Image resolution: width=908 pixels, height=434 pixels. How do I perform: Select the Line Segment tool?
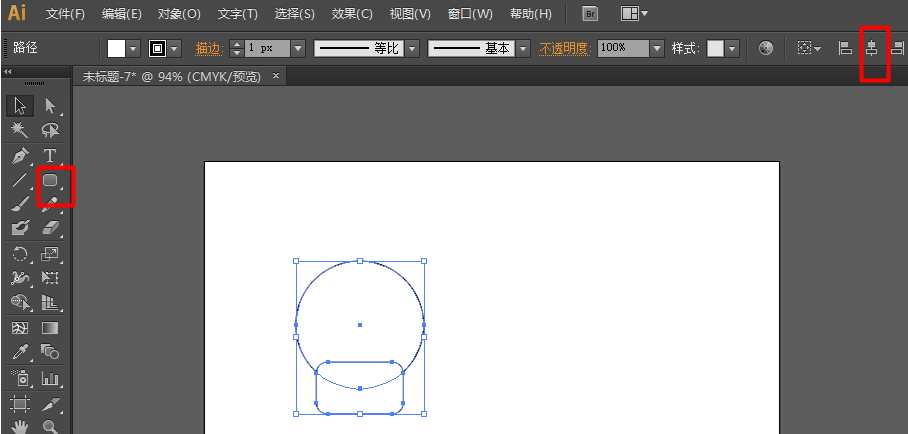click(x=20, y=180)
